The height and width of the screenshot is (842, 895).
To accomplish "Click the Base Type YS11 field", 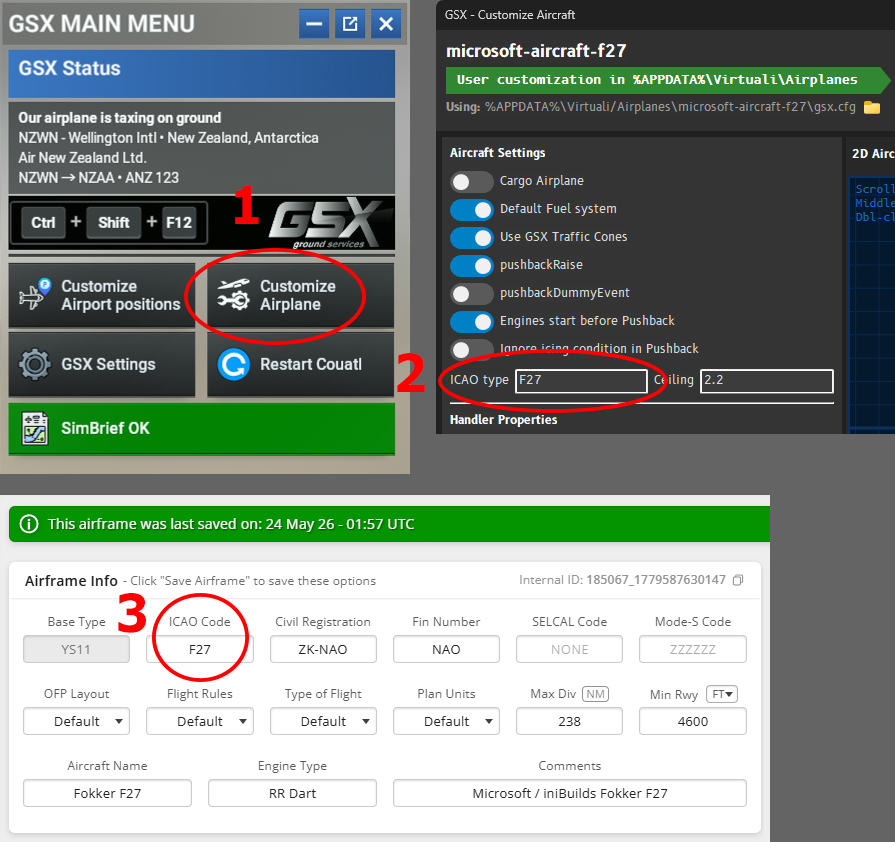I will (76, 650).
